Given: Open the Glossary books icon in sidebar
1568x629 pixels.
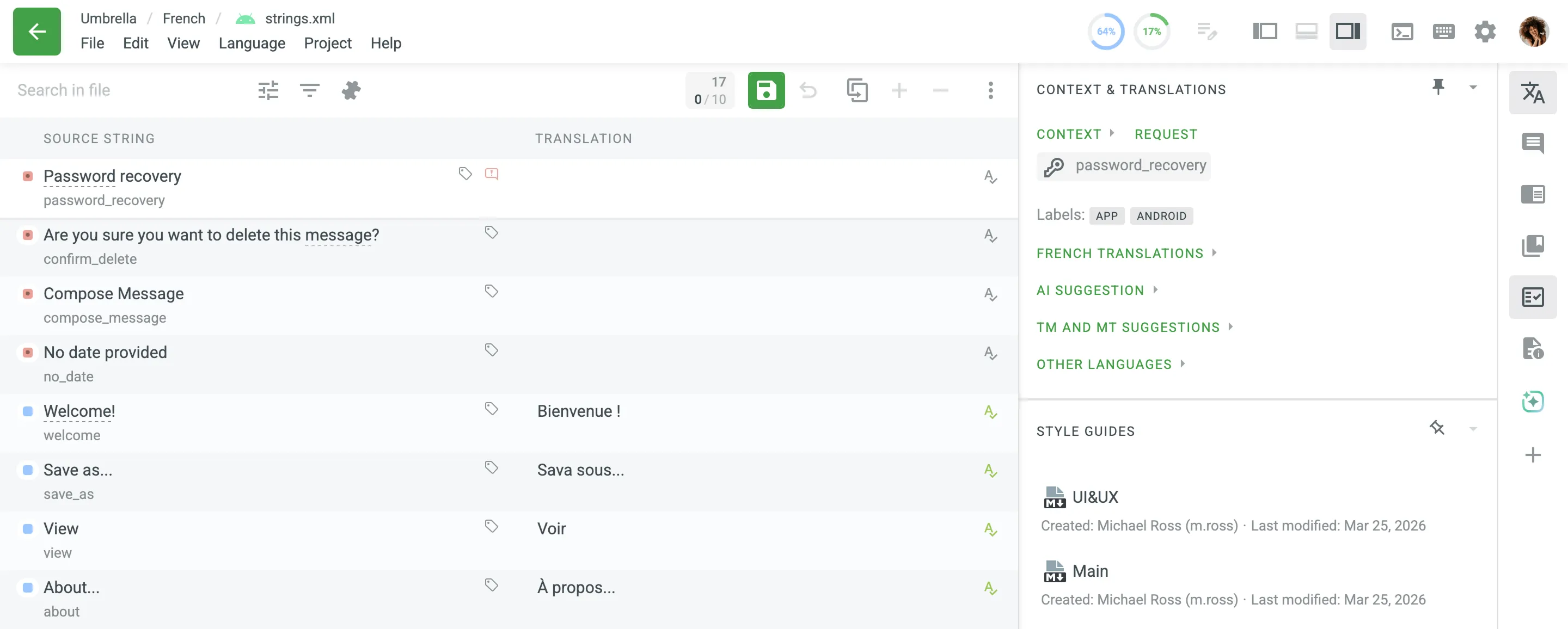Looking at the screenshot, I should pos(1533,245).
